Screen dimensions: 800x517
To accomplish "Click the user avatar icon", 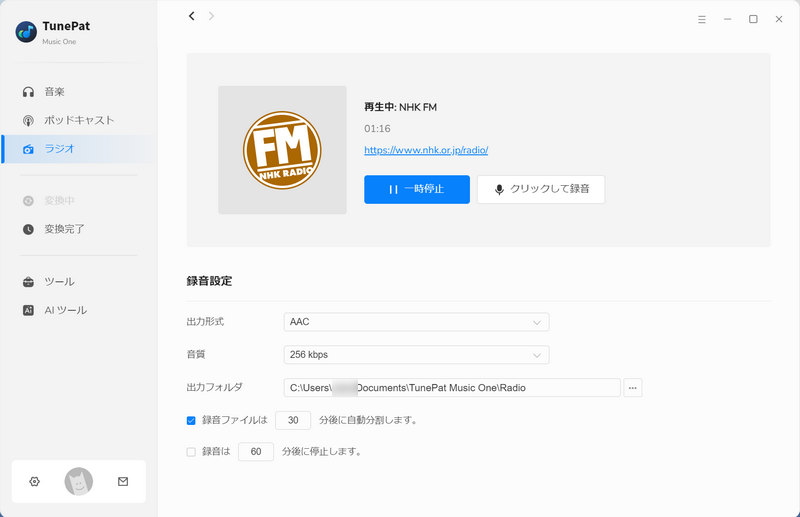I will click(79, 481).
